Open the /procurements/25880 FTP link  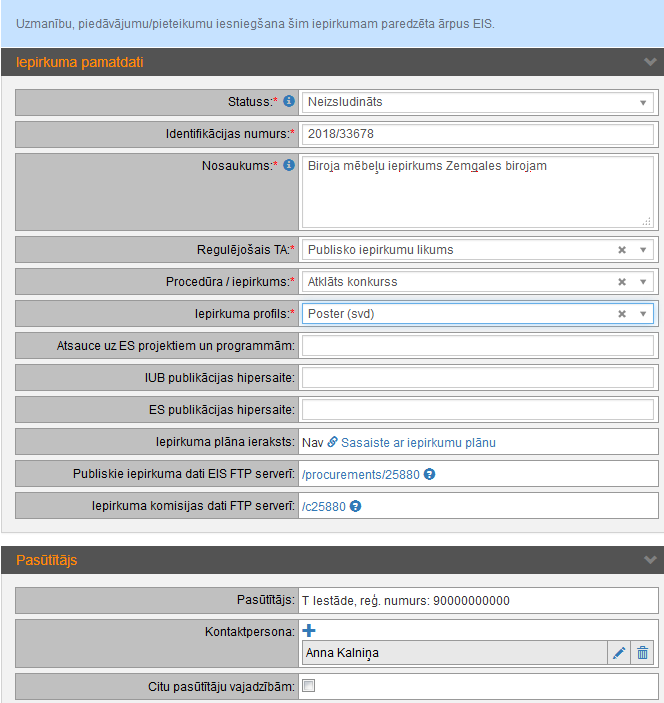pyautogui.click(x=361, y=474)
